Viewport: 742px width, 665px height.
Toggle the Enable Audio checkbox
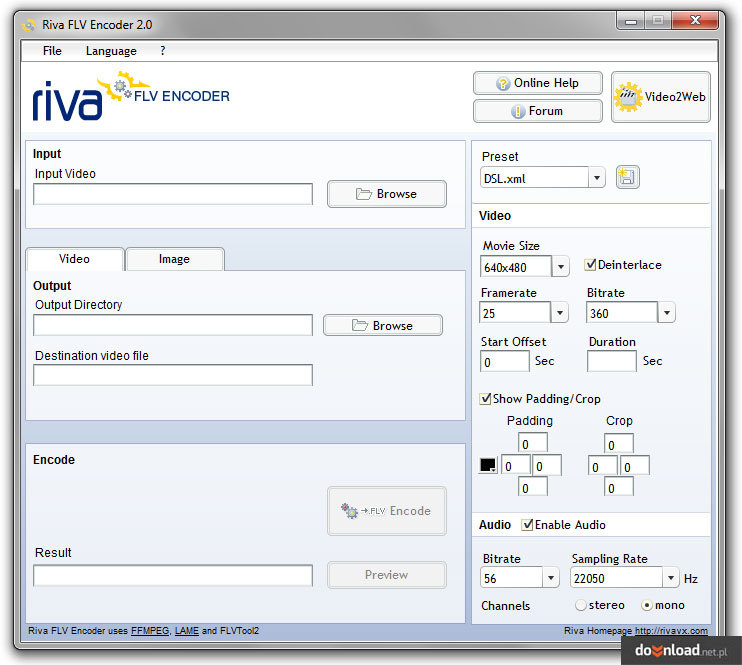[527, 525]
